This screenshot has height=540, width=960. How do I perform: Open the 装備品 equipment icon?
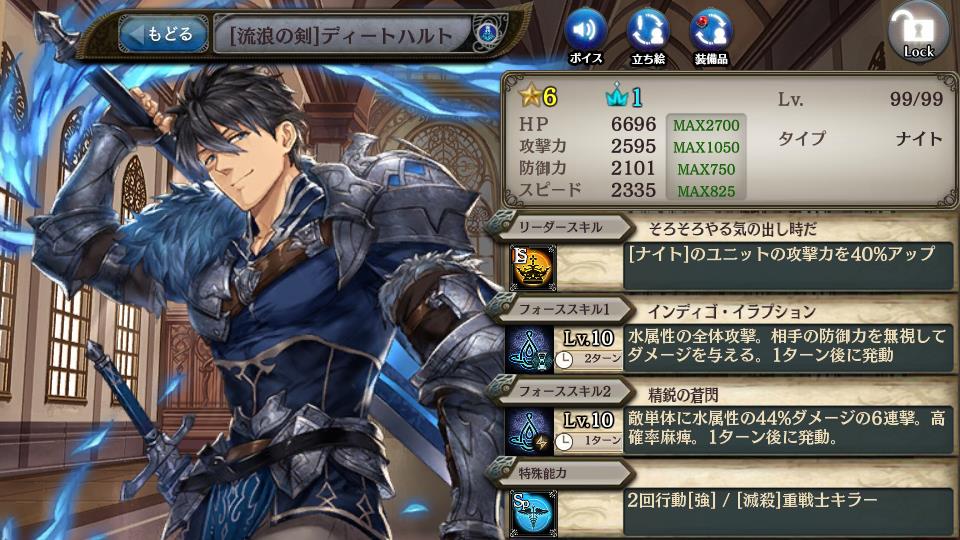coord(710,36)
